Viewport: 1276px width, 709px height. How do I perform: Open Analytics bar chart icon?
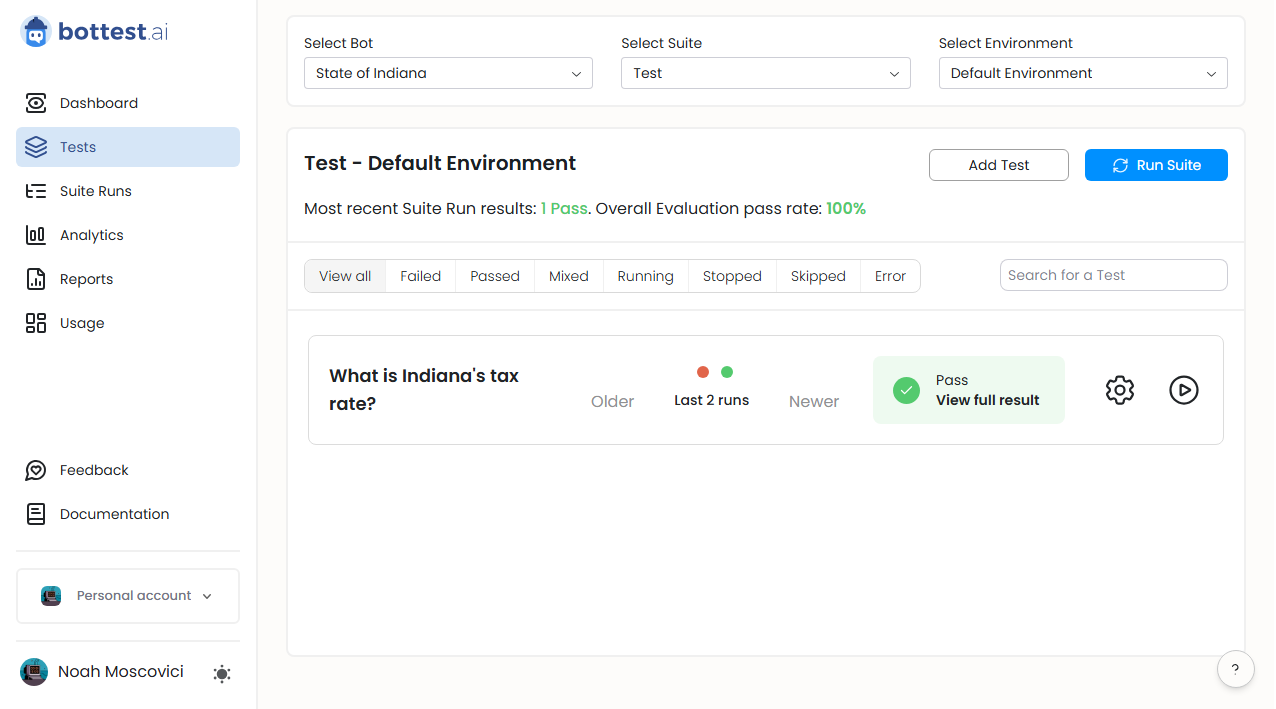36,235
